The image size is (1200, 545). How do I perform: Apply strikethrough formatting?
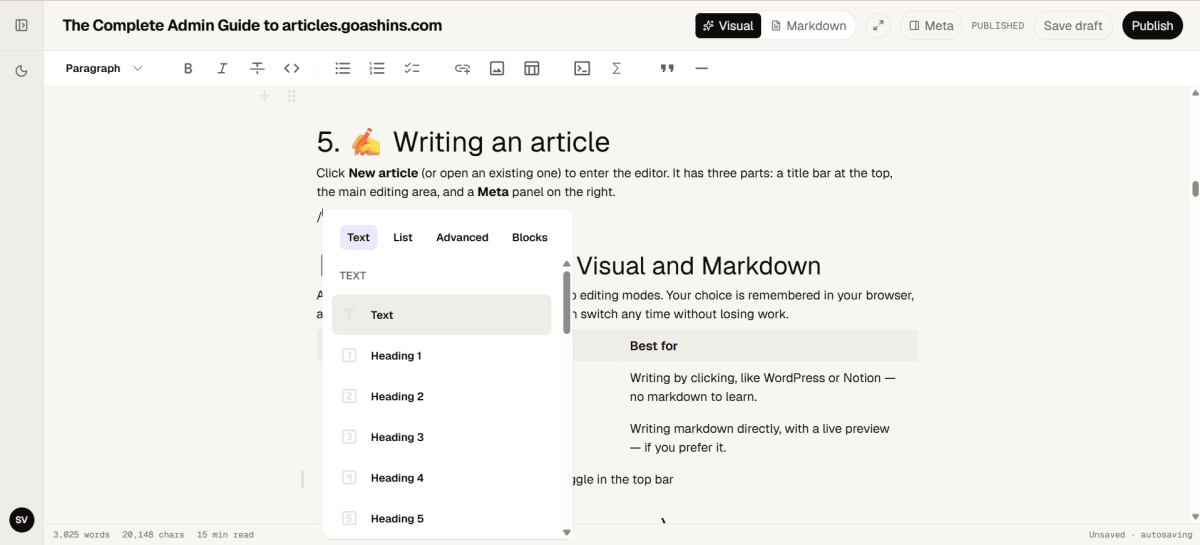257,68
